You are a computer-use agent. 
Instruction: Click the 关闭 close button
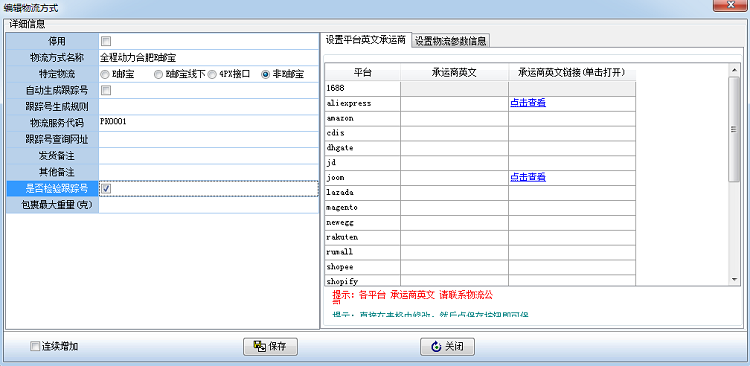coord(447,346)
